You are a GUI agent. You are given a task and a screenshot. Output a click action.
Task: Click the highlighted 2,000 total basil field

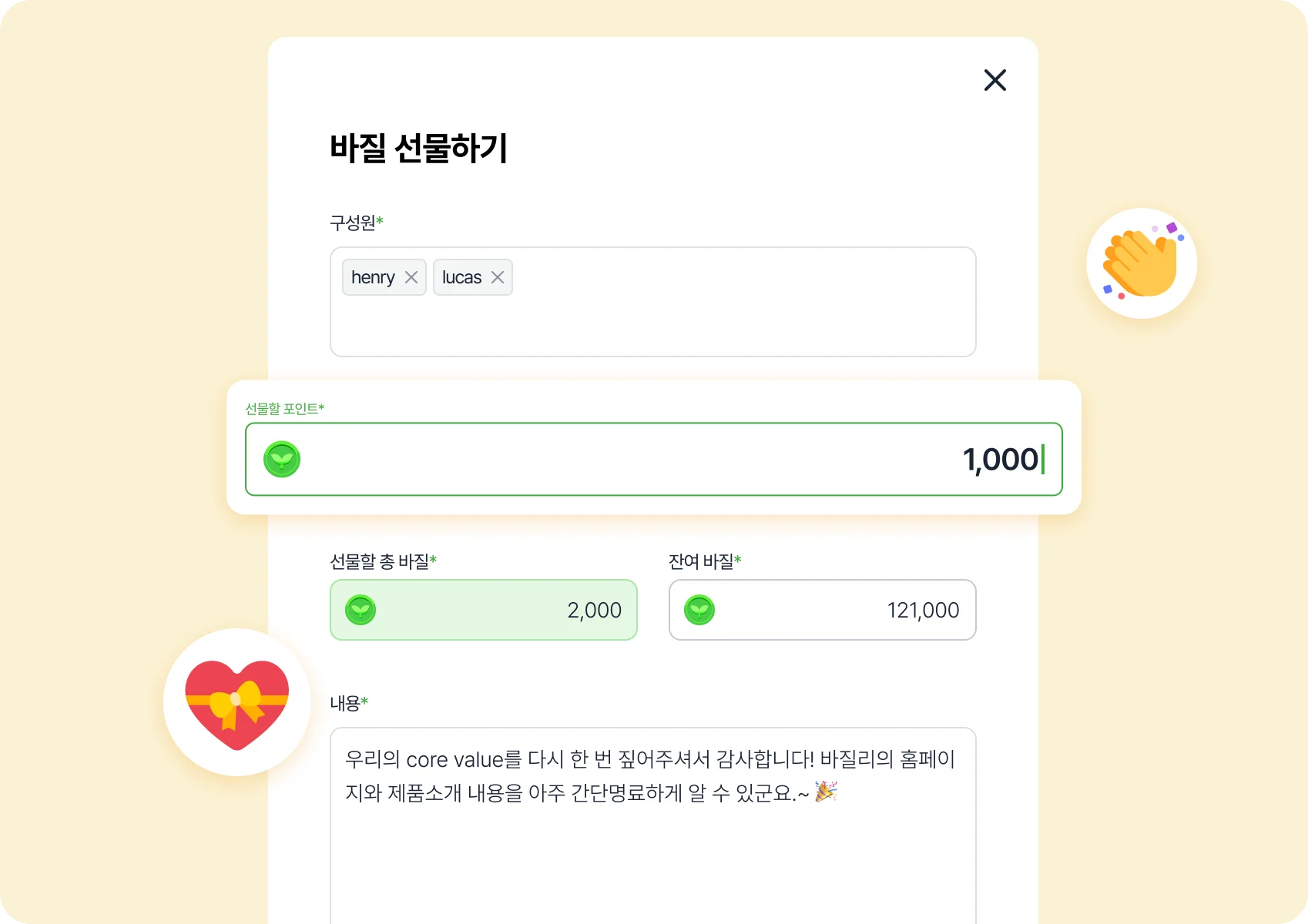point(483,610)
